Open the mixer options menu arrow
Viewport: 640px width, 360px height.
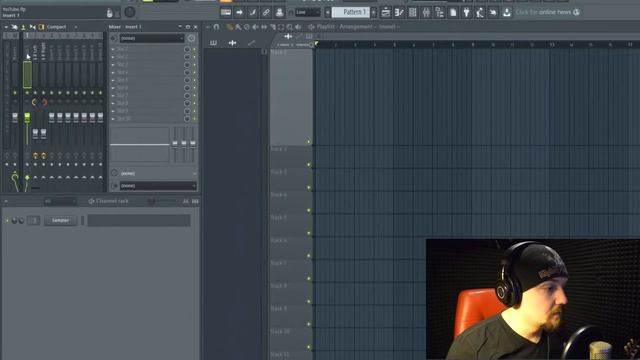(6, 27)
